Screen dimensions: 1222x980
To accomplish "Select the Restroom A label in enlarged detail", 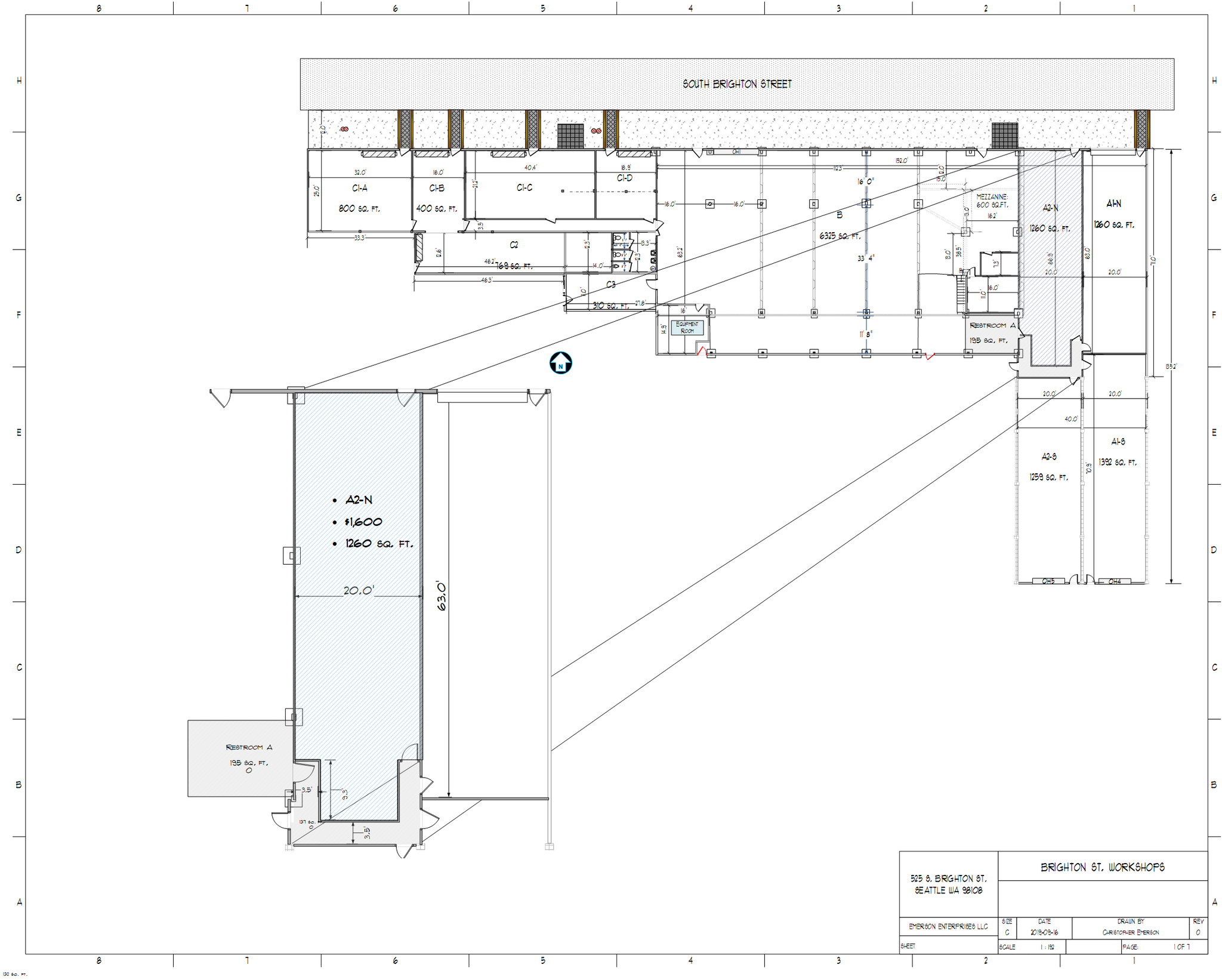I will click(249, 747).
